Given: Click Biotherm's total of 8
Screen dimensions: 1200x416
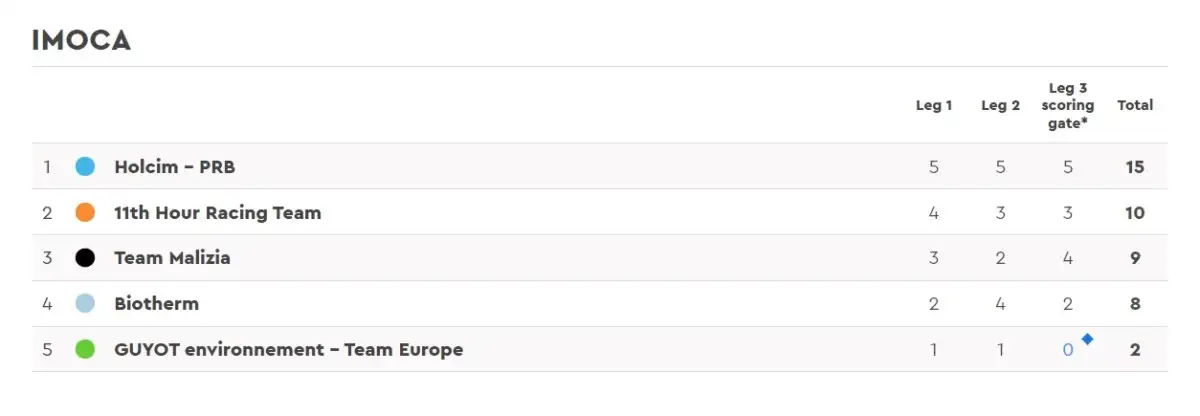Looking at the screenshot, I should (1135, 304).
